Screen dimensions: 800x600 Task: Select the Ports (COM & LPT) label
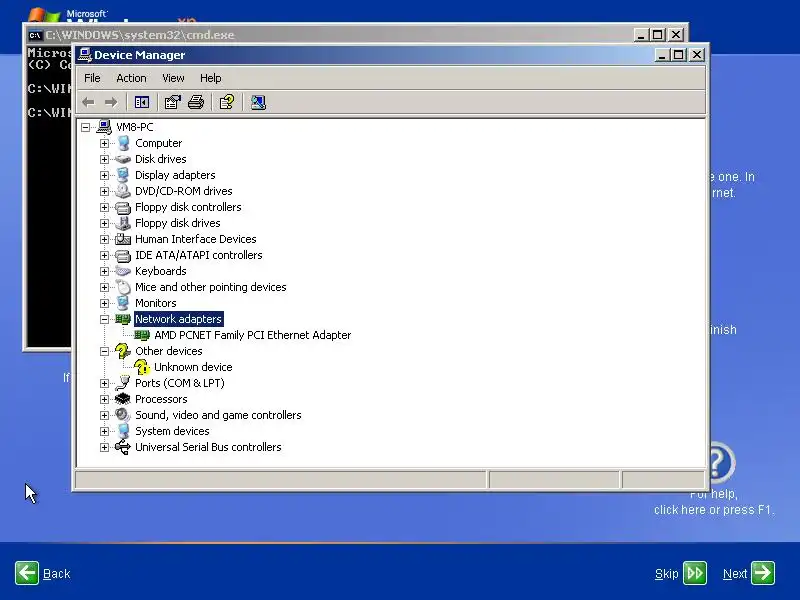(x=180, y=383)
